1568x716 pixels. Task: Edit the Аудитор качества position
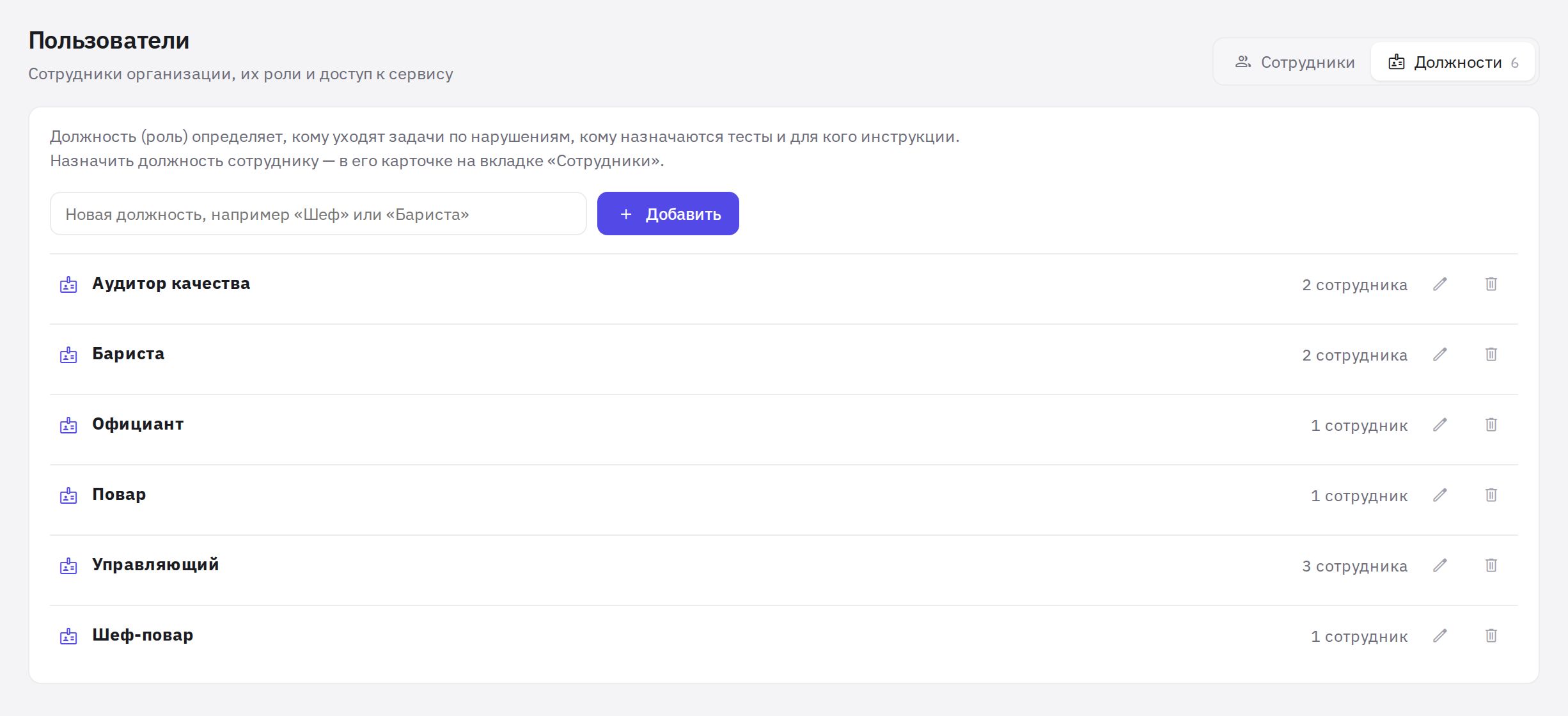tap(1439, 284)
